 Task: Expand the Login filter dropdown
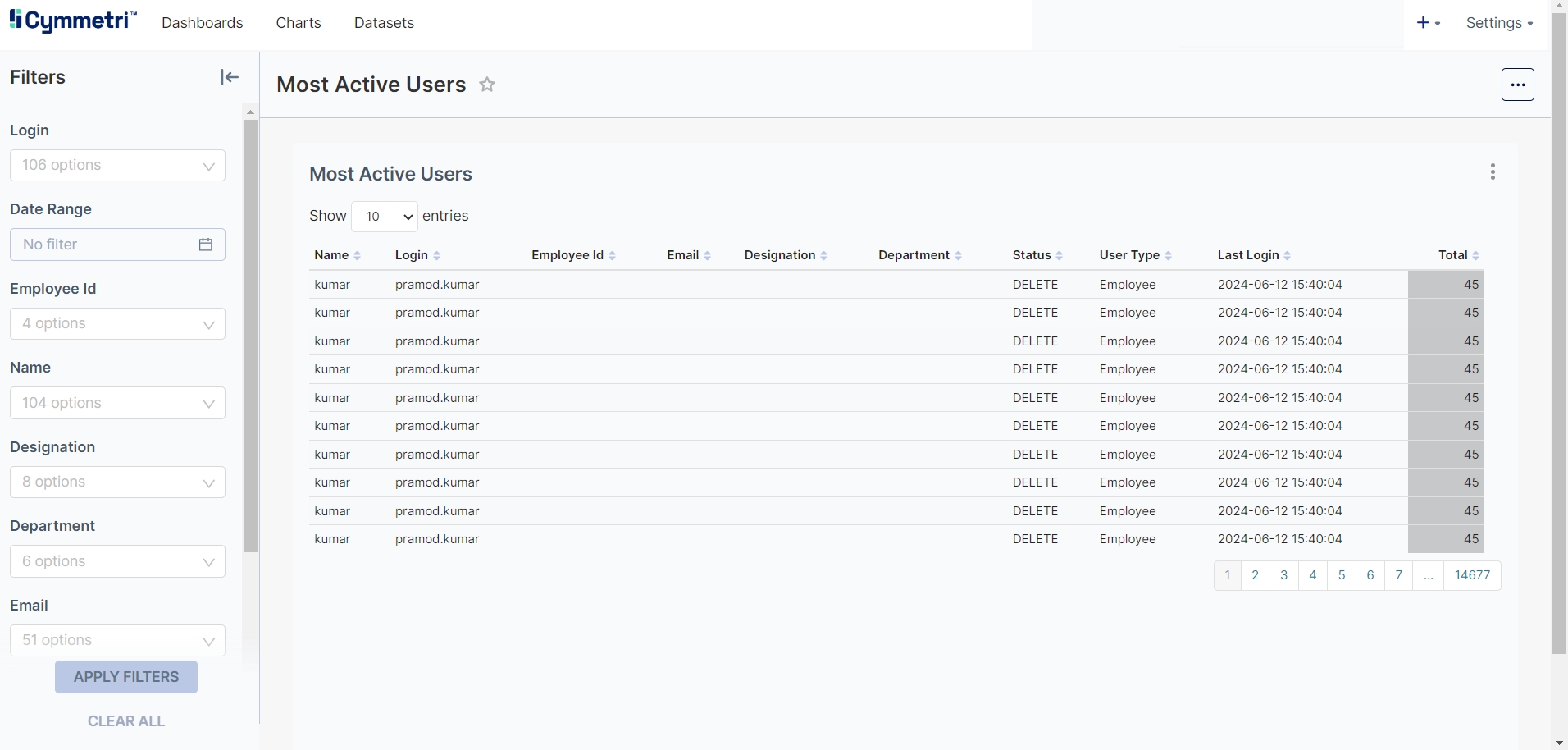point(117,166)
